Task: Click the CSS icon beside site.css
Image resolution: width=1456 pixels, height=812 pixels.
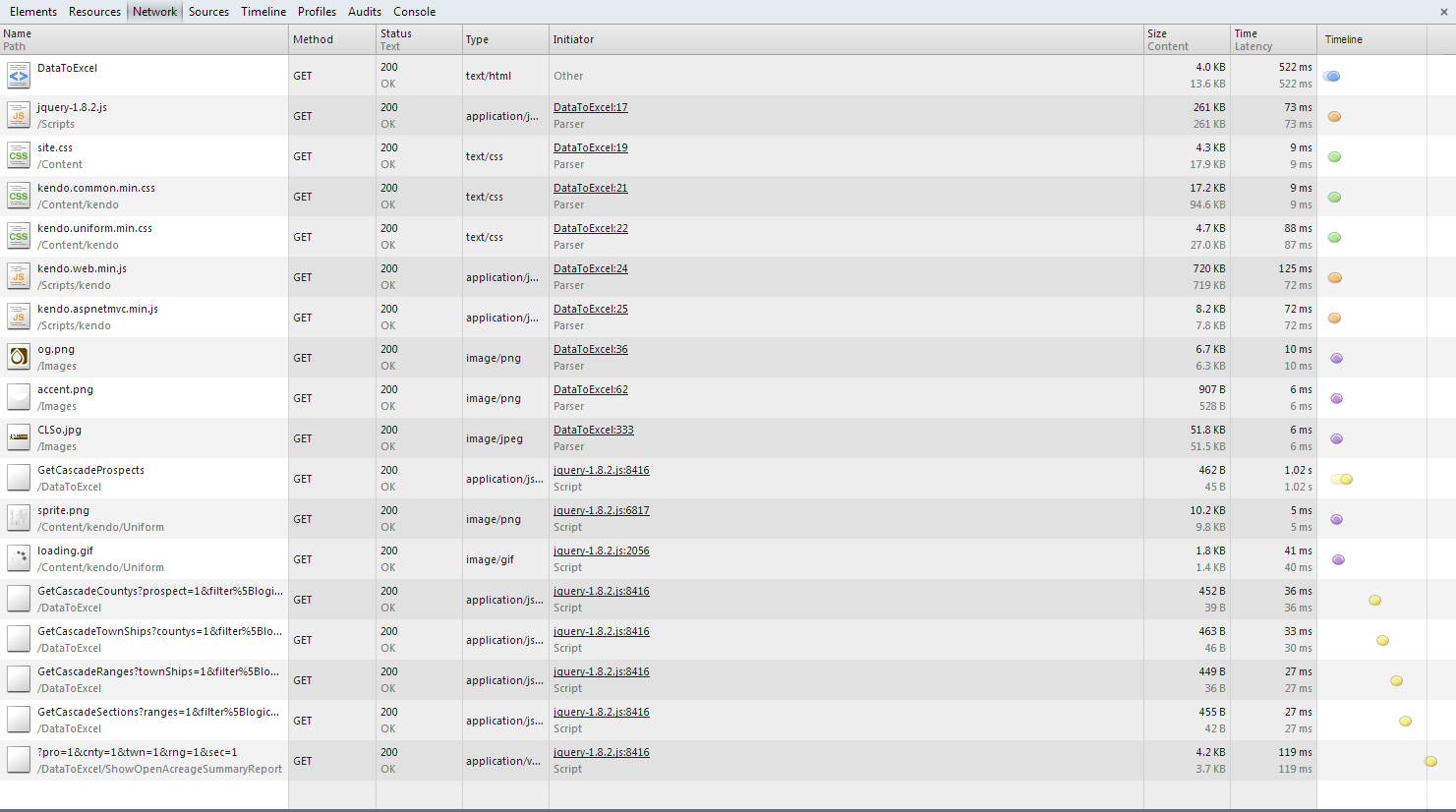Action: 19,155
